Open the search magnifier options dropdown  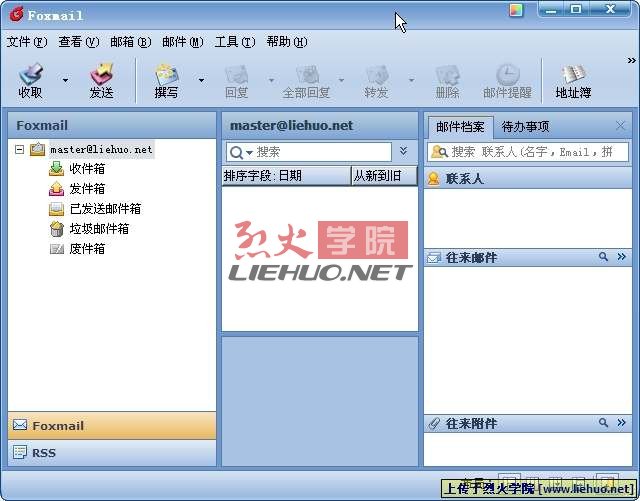pos(241,153)
